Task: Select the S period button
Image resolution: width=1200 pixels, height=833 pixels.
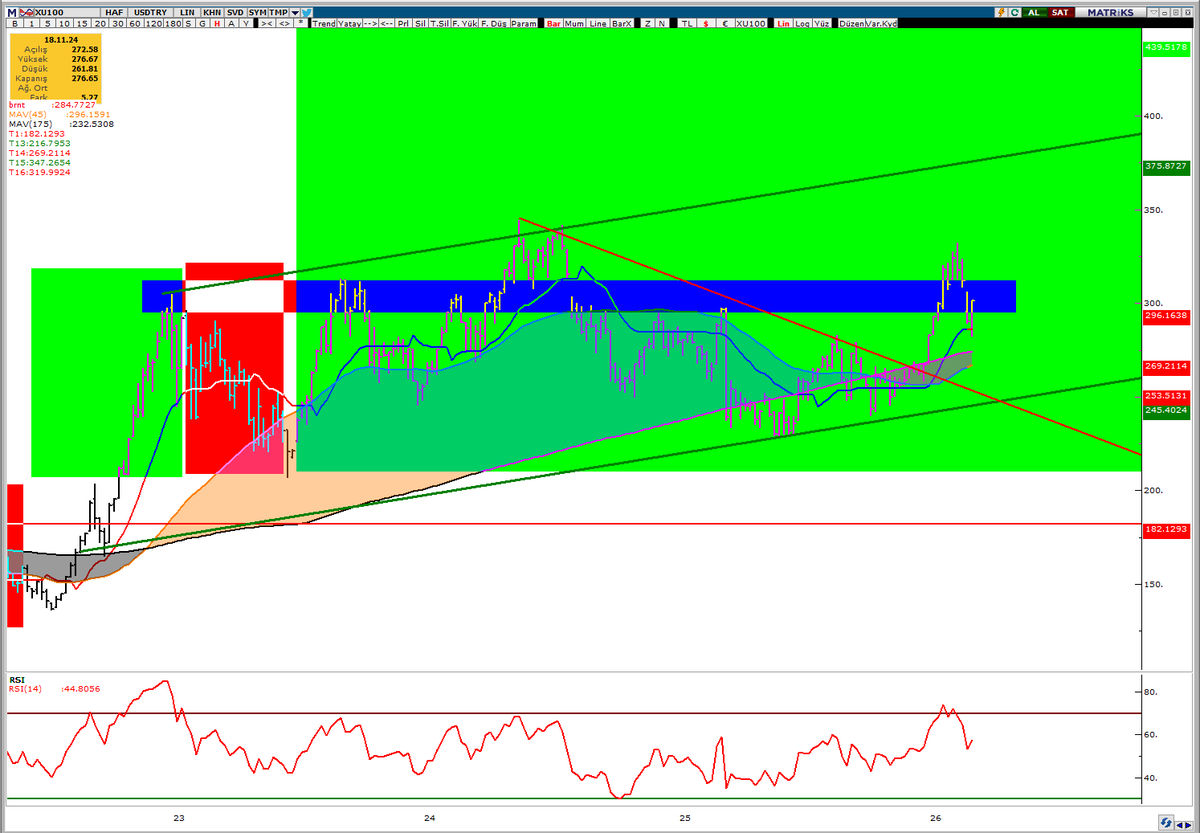Action: click(188, 23)
